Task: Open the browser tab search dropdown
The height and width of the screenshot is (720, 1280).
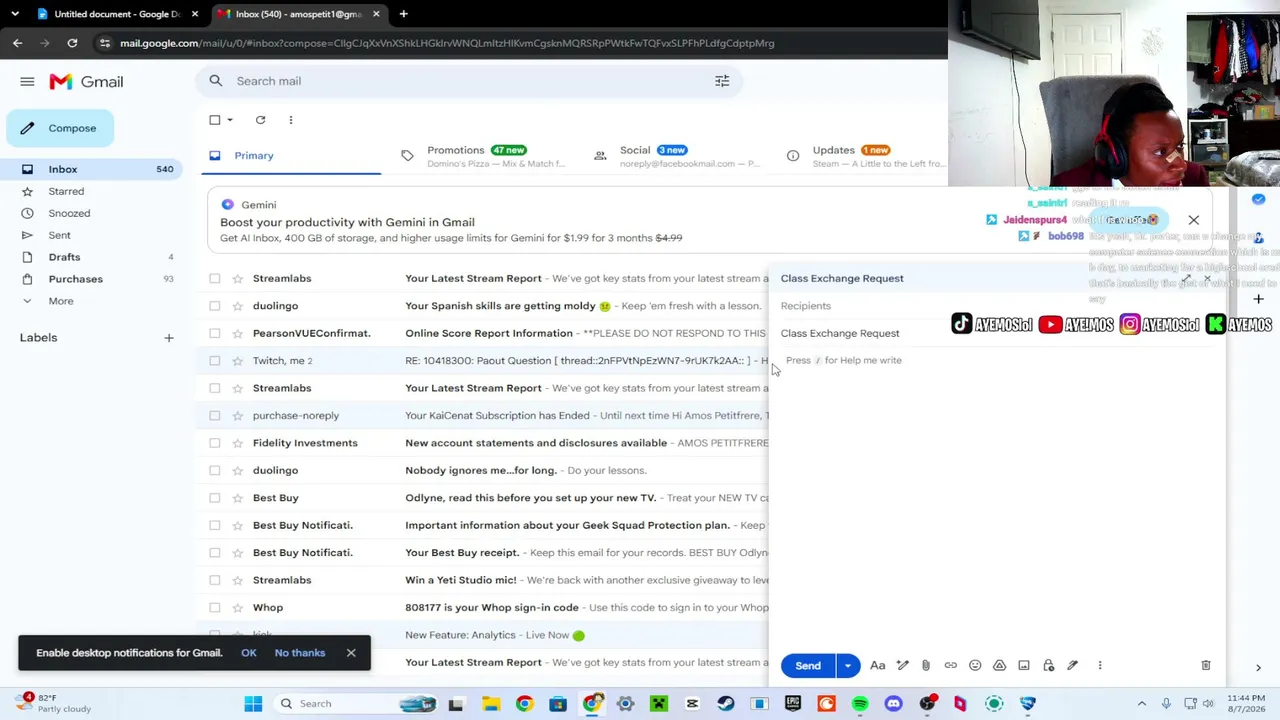Action: (x=14, y=14)
